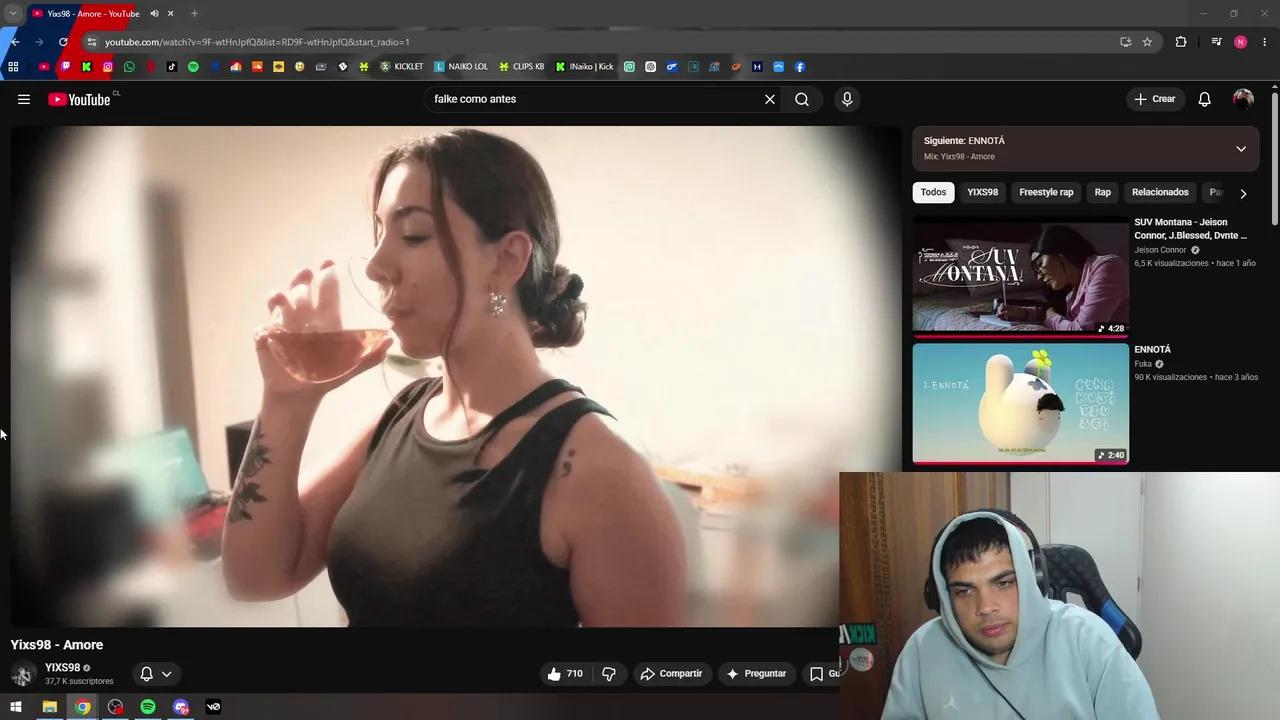Open the Chrome apps grid shortcut
1280x720 pixels.
click(x=13, y=67)
